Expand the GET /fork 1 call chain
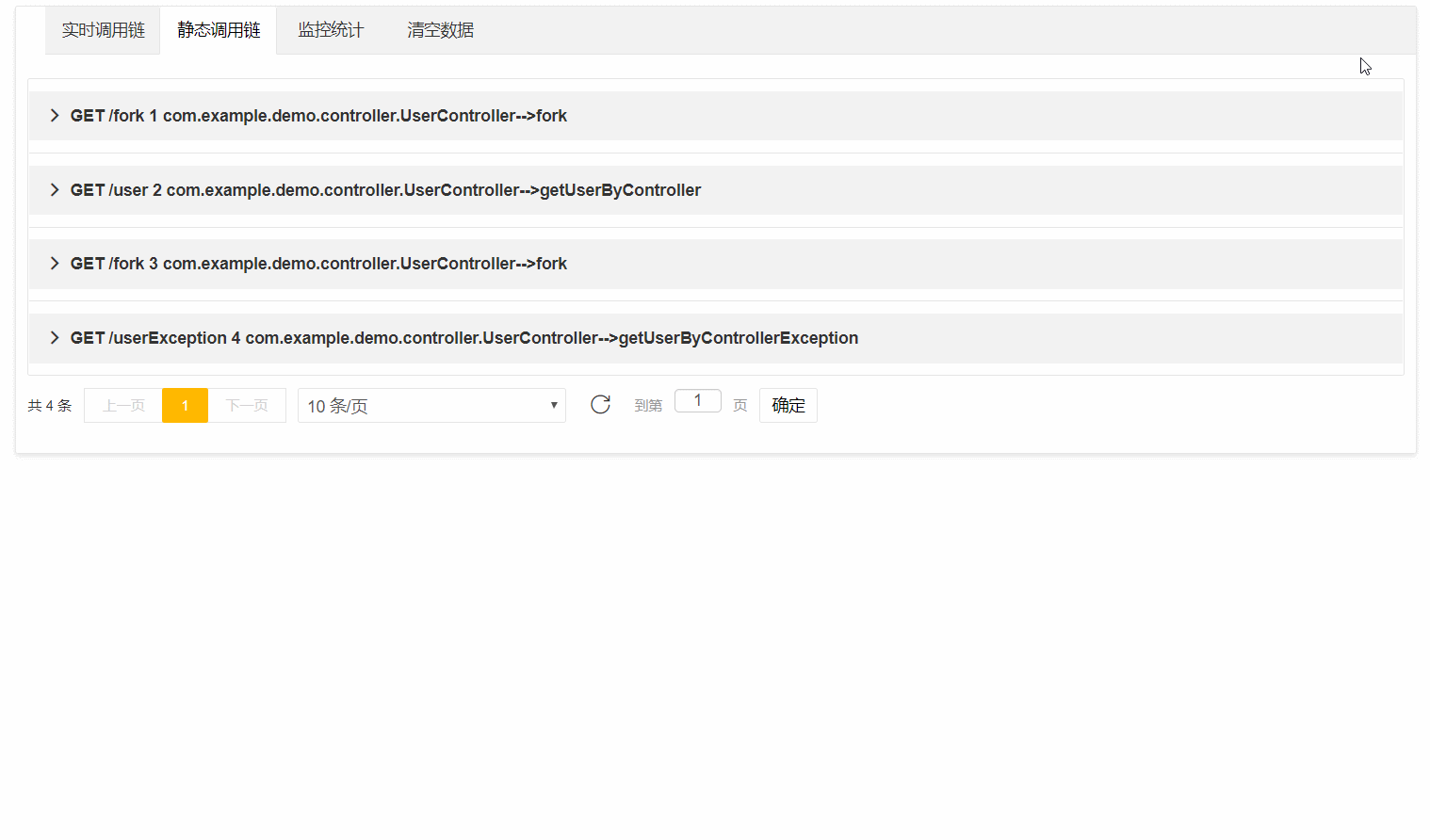The width and height of the screenshot is (1430, 840). coord(318,115)
